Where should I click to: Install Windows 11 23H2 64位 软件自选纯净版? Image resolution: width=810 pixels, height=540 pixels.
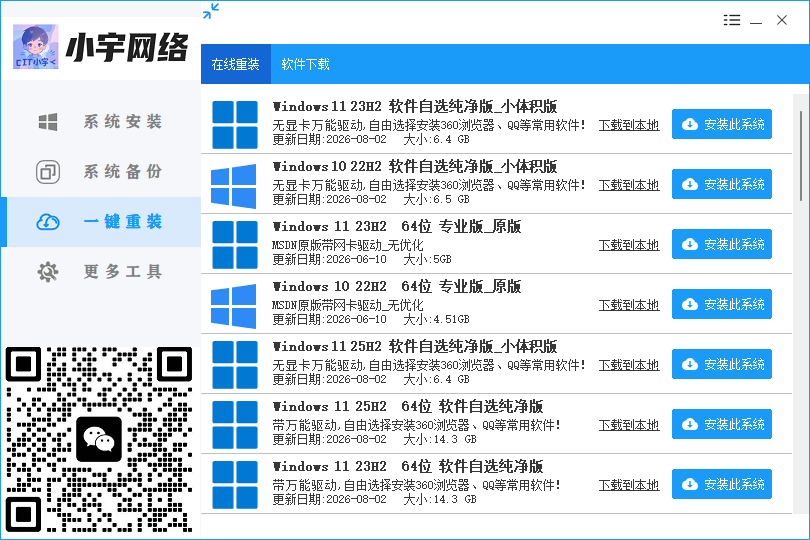point(722,484)
